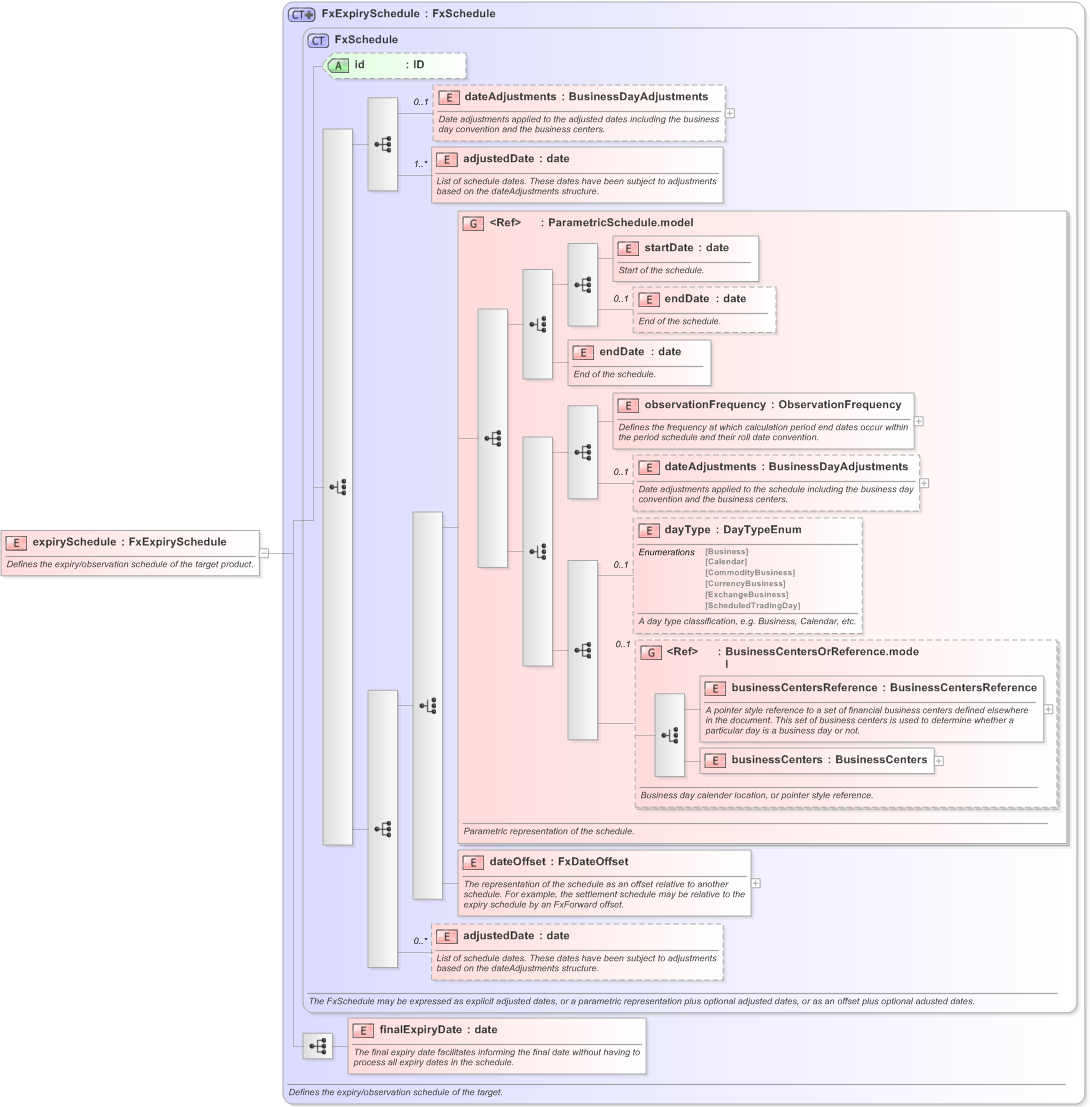Click the G icon of ParametricSchedule.model group

tap(473, 223)
